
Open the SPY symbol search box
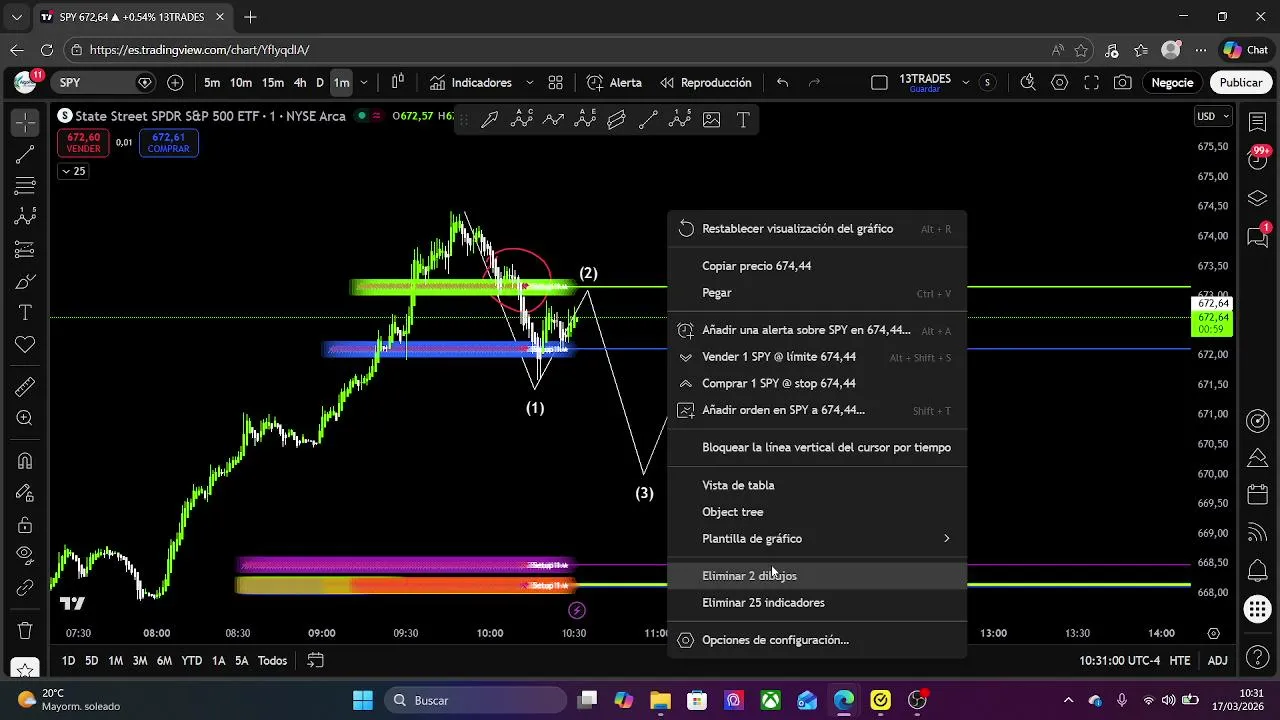point(105,83)
